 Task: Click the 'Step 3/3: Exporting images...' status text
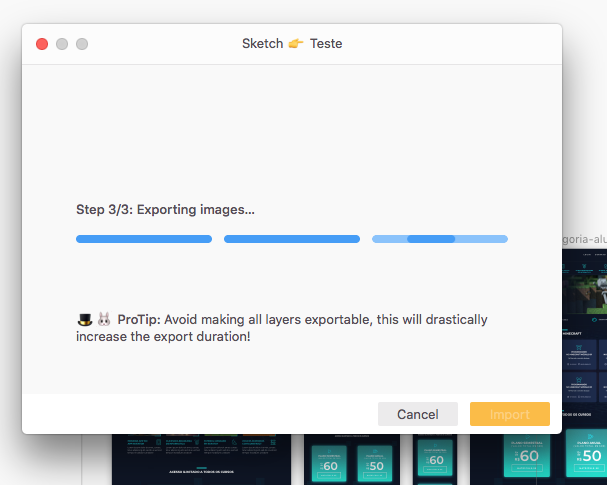coord(165,209)
